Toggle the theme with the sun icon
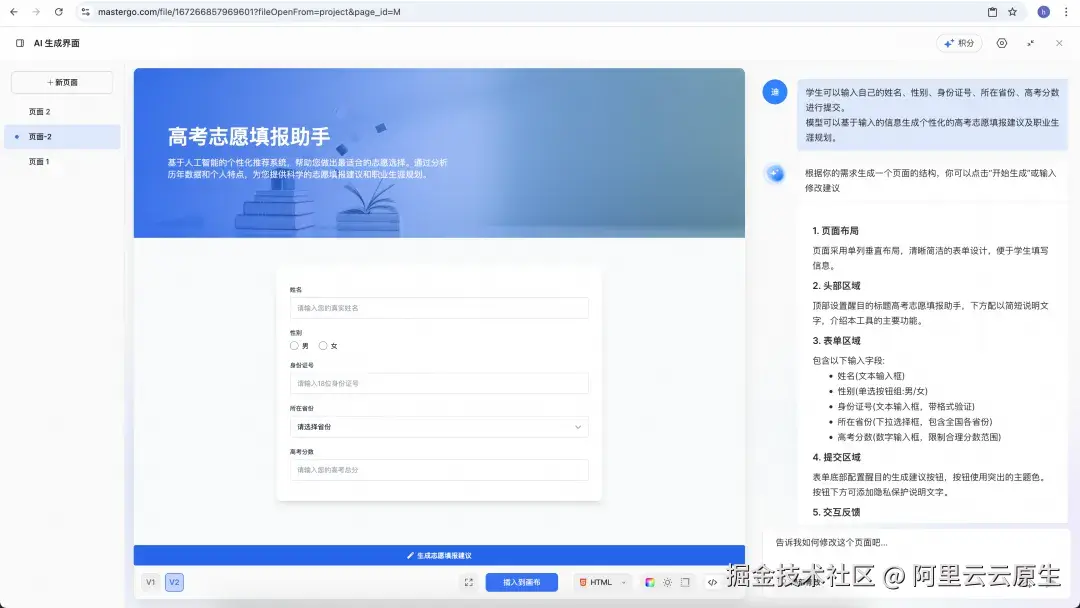This screenshot has height=608, width=1080. (668, 581)
